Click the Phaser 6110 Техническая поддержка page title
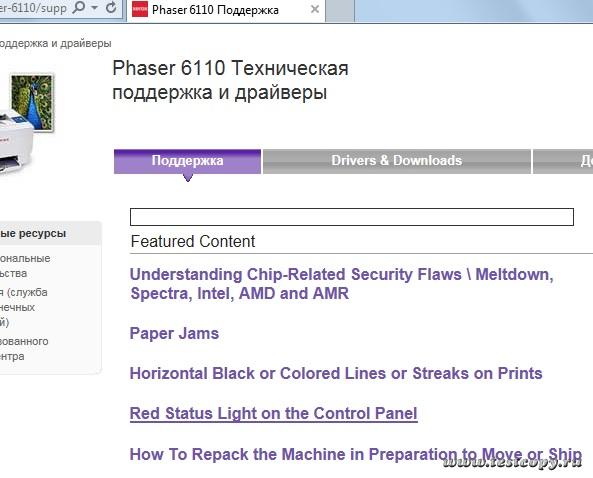 coord(230,80)
